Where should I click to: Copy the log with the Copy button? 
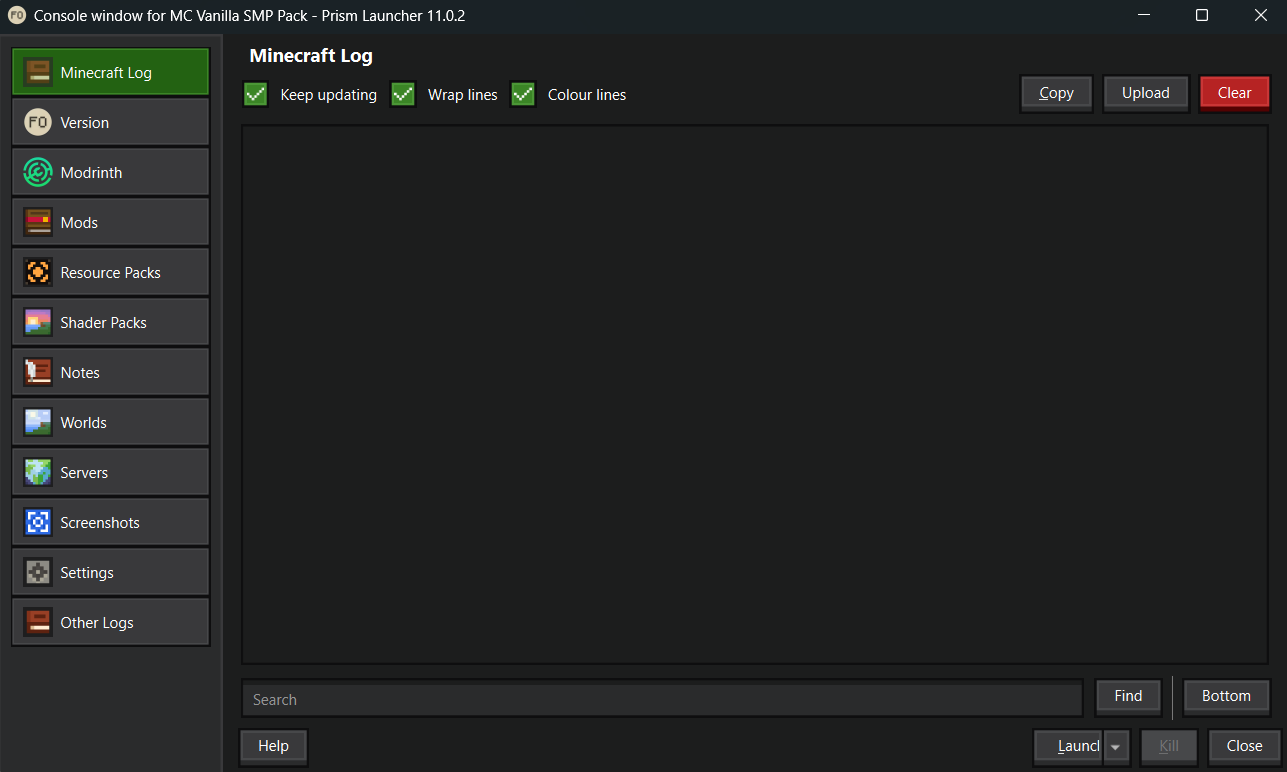(x=1056, y=93)
